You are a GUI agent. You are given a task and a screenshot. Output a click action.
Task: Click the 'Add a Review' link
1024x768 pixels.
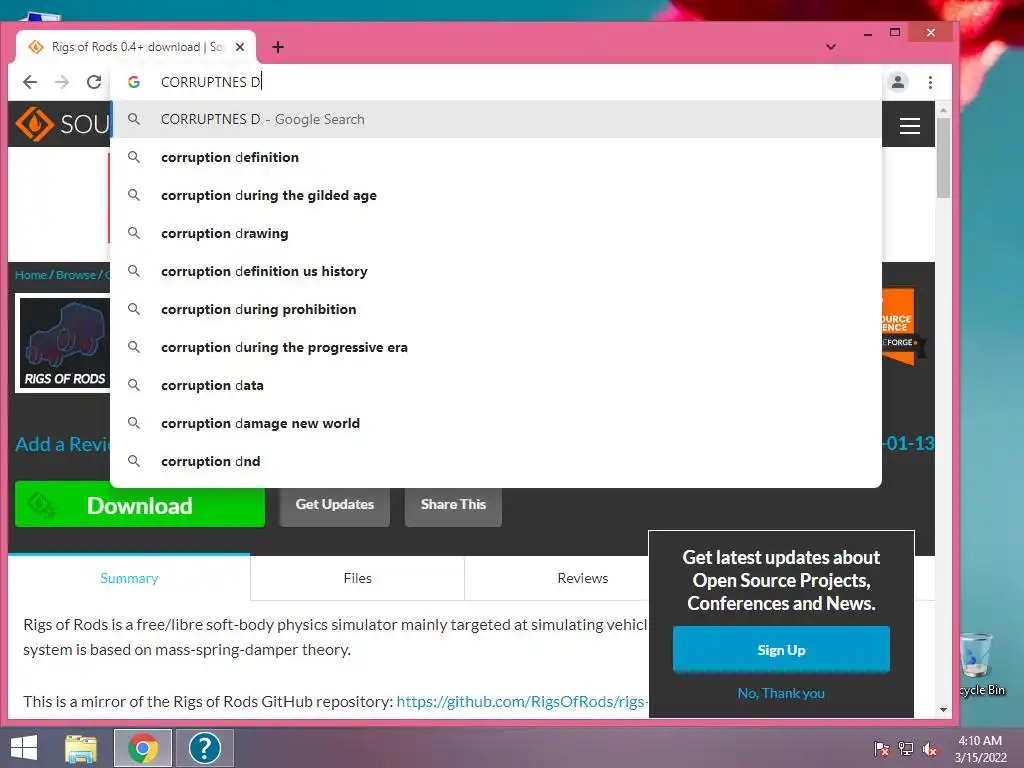click(x=63, y=444)
